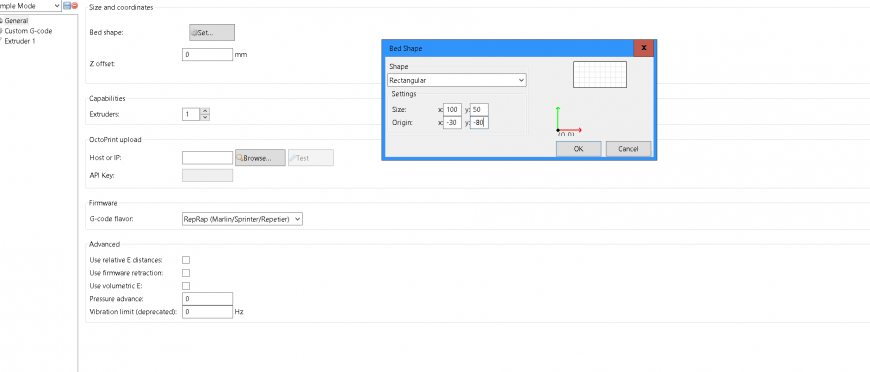870x372 pixels.
Task: Toggle Use firmware retraction
Action: [186, 273]
